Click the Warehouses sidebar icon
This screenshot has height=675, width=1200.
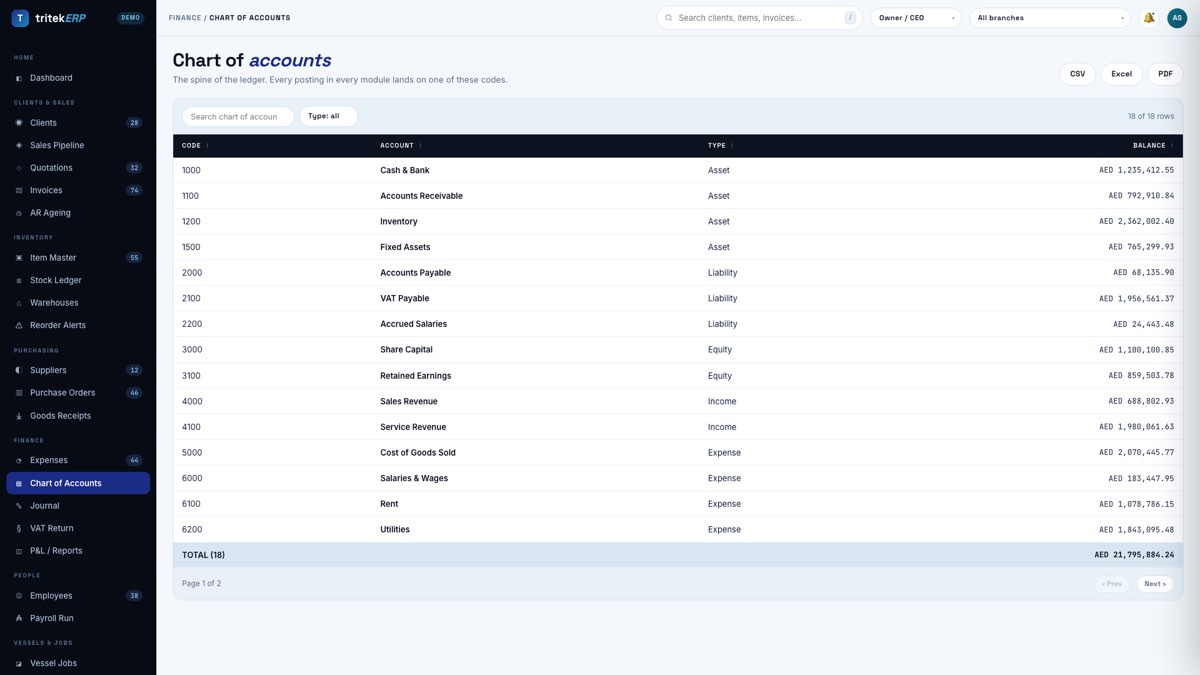coord(19,303)
